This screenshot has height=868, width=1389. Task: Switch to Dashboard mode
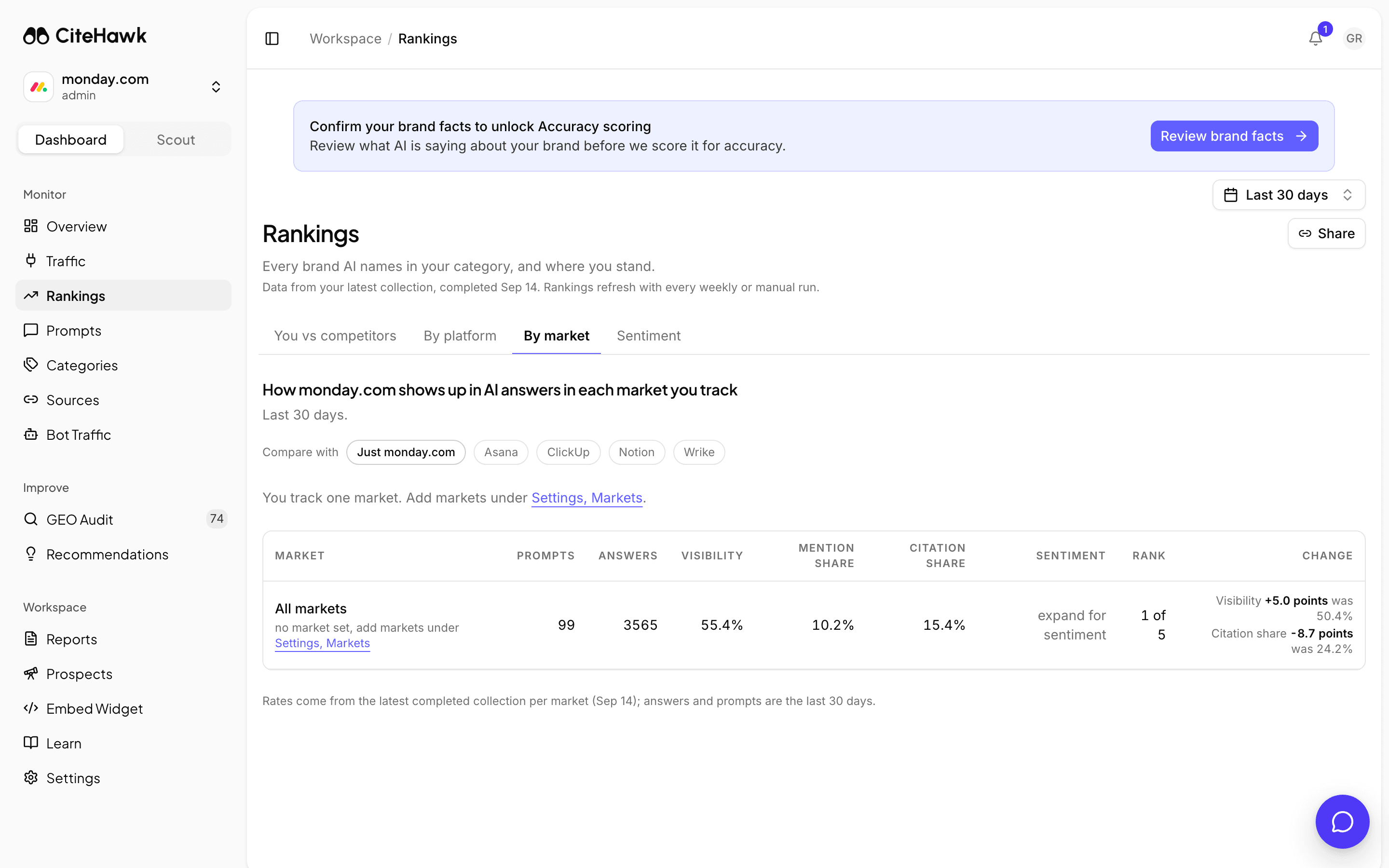coord(70,139)
